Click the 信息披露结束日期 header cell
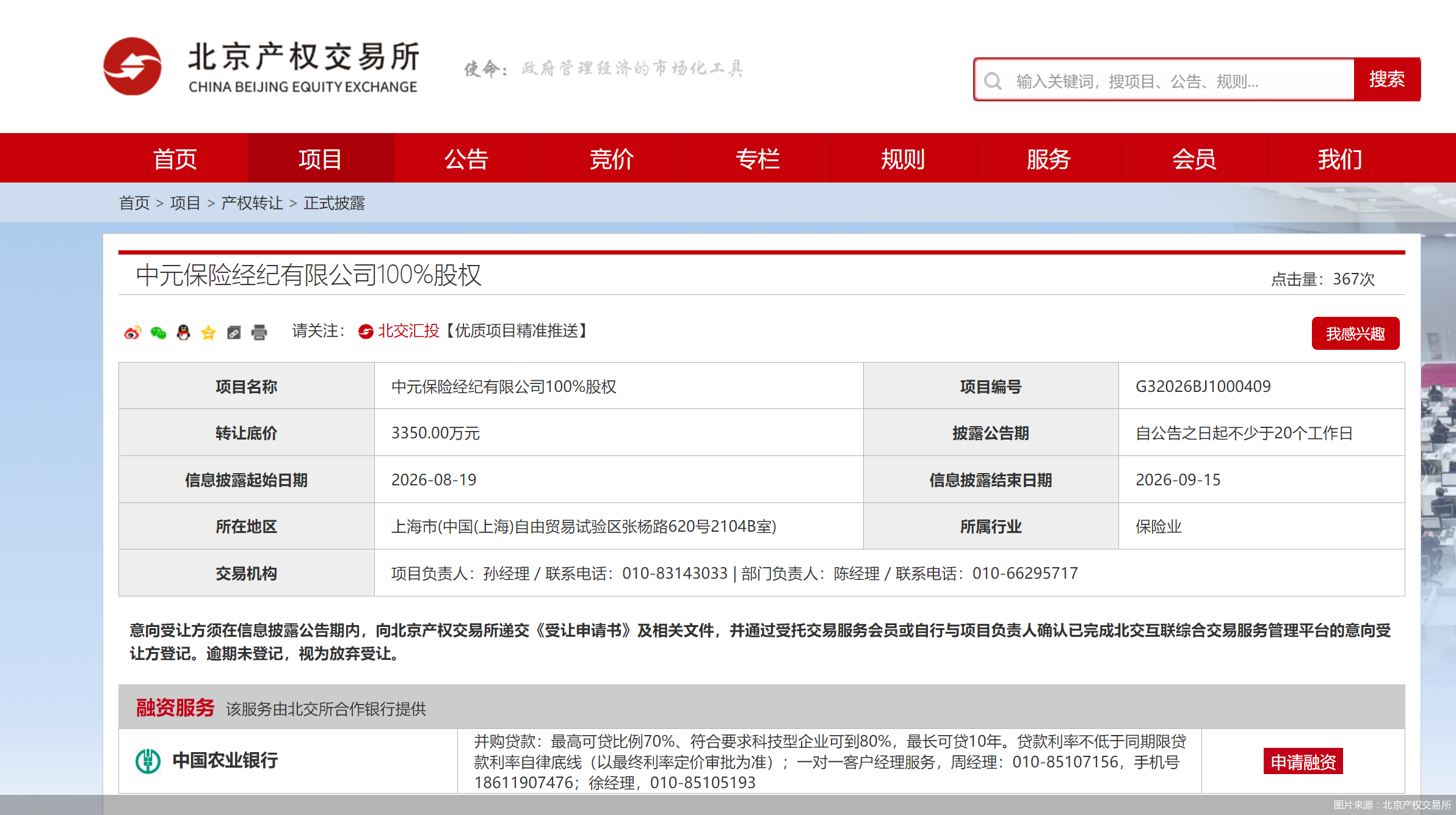 click(991, 480)
